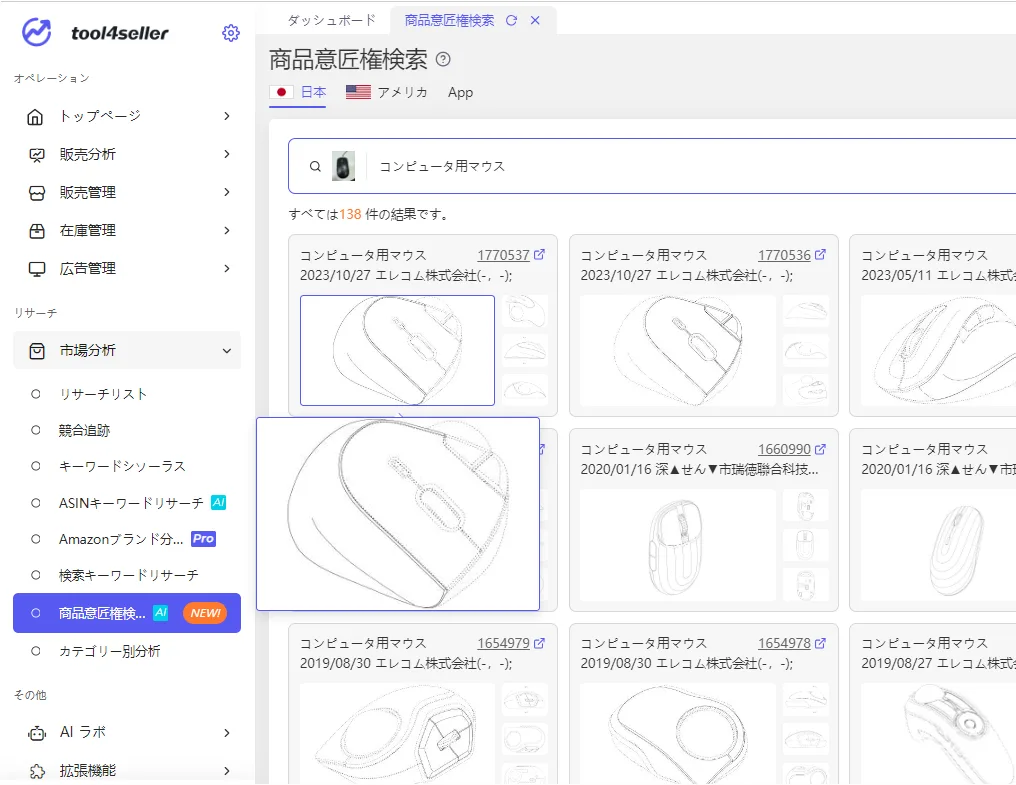Click 2020/01/16 深▲せん▼市瑞徳聯合科技 text under 1660990
This screenshot has width=1016, height=785.
(x=699, y=469)
